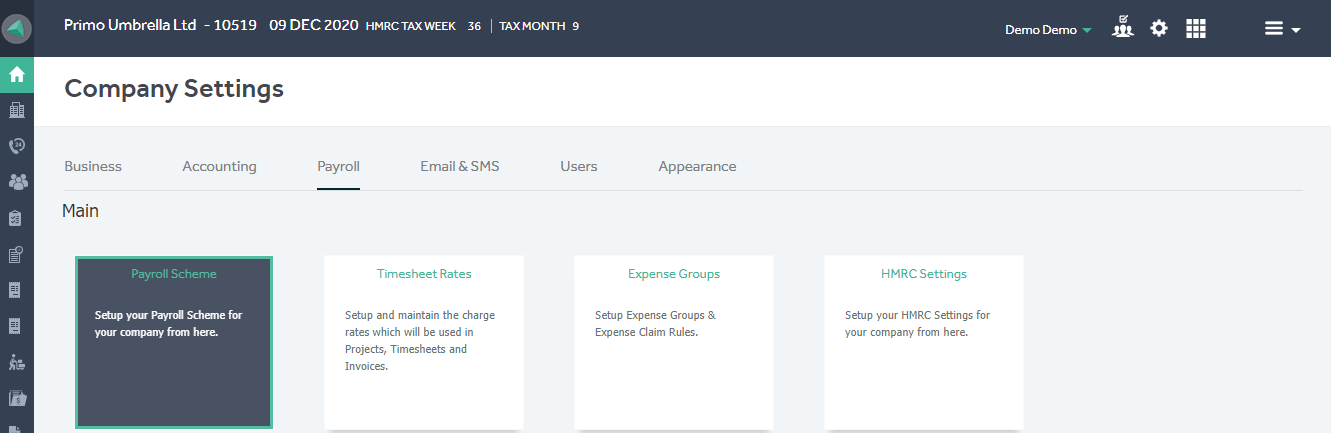Switch to the Accounting tab
This screenshot has width=1331, height=433.
(x=219, y=166)
